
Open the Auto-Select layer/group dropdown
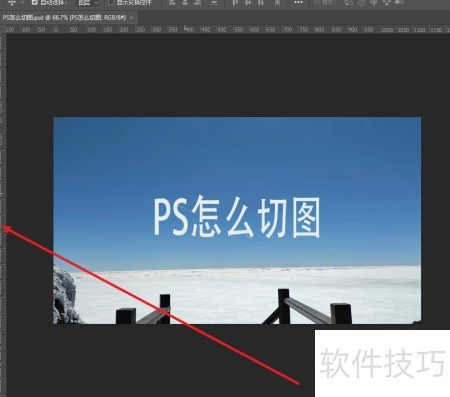coord(88,3)
